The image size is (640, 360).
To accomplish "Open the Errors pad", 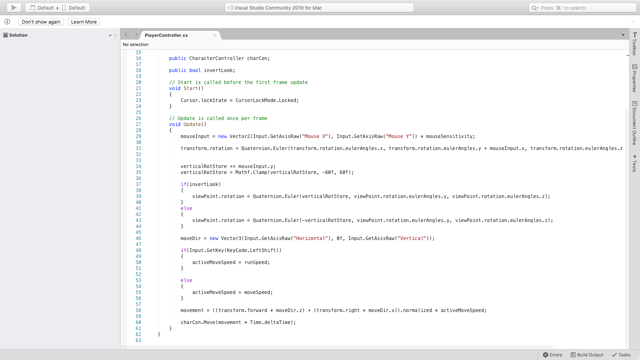I will (x=552, y=355).
